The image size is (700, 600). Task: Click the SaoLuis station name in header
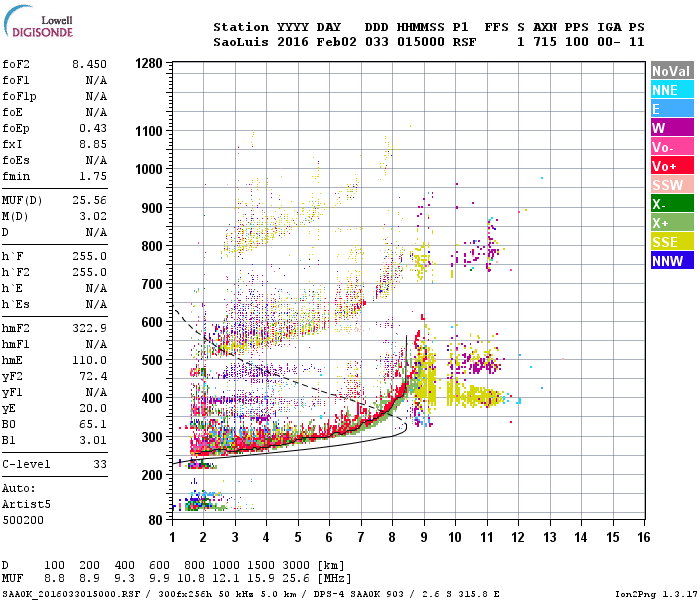[241, 42]
